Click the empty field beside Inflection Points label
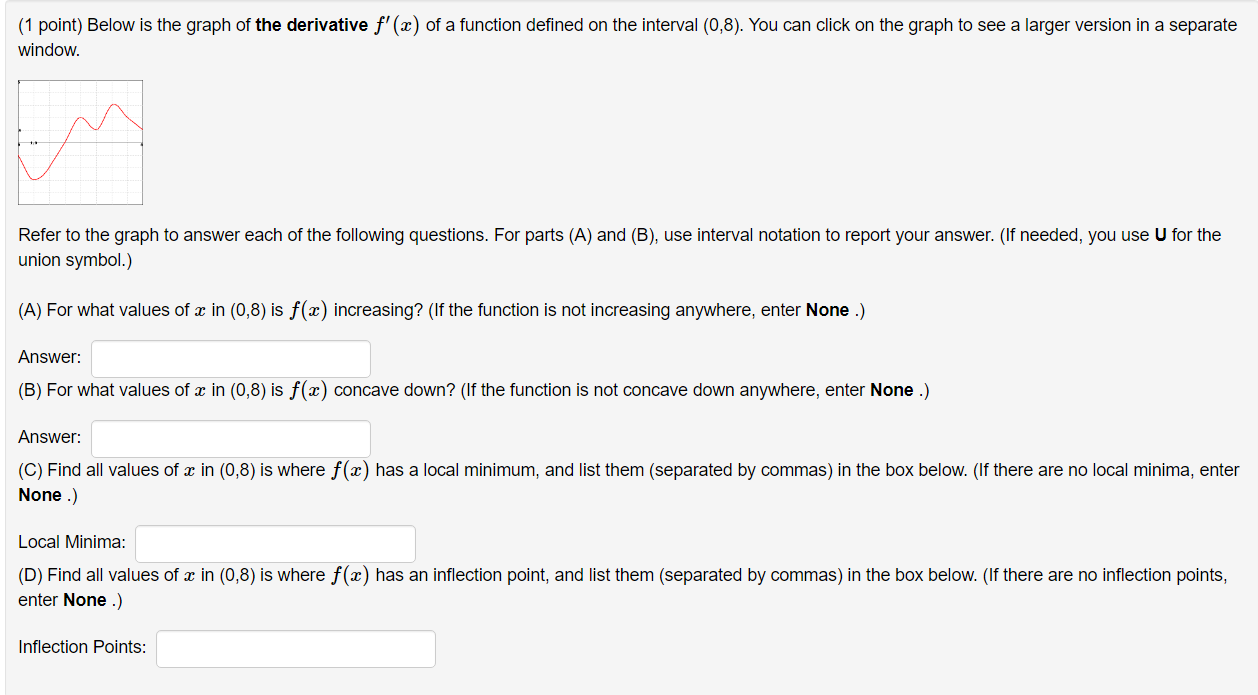The image size is (1258, 695). [x=295, y=648]
